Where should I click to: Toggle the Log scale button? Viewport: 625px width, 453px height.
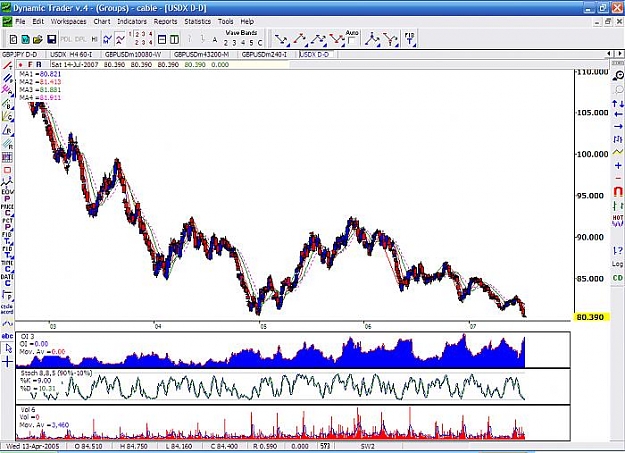click(x=617, y=264)
